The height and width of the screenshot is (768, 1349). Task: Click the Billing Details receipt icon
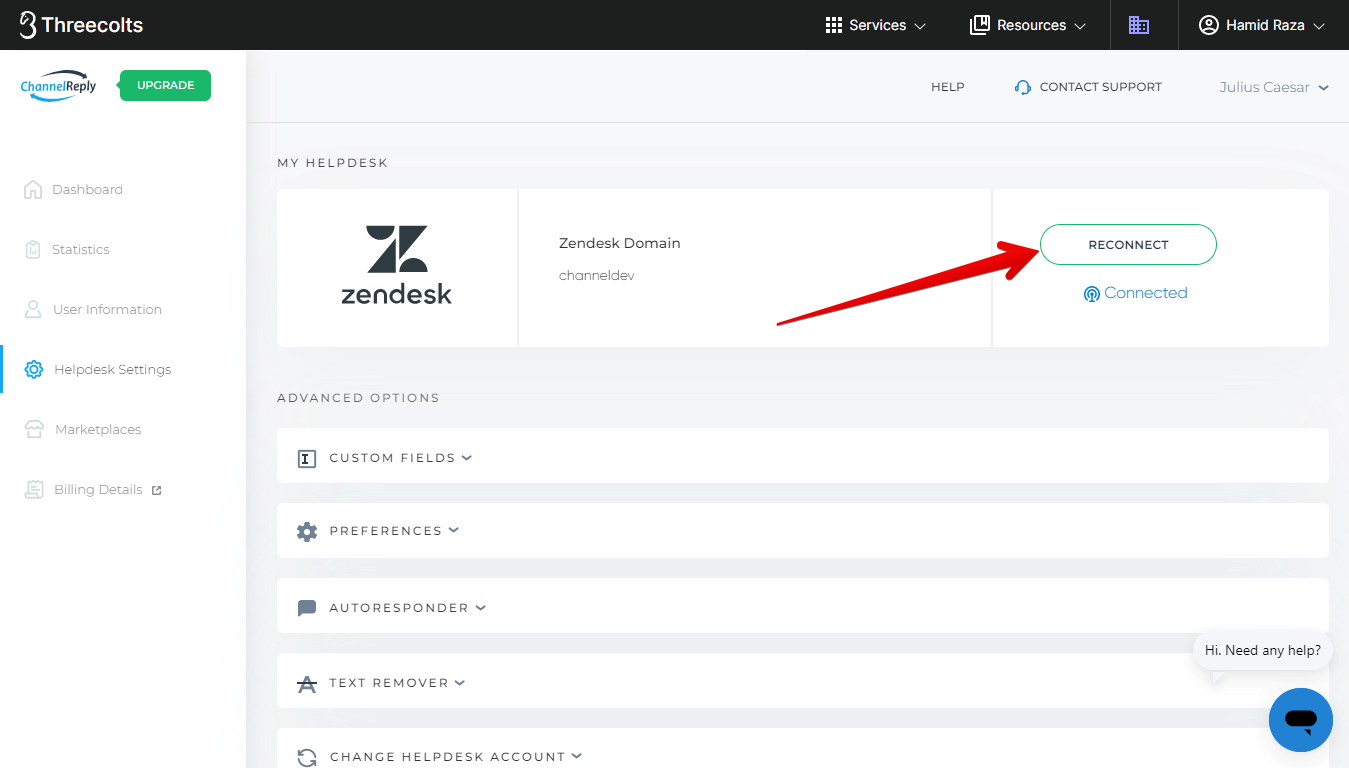[35, 489]
